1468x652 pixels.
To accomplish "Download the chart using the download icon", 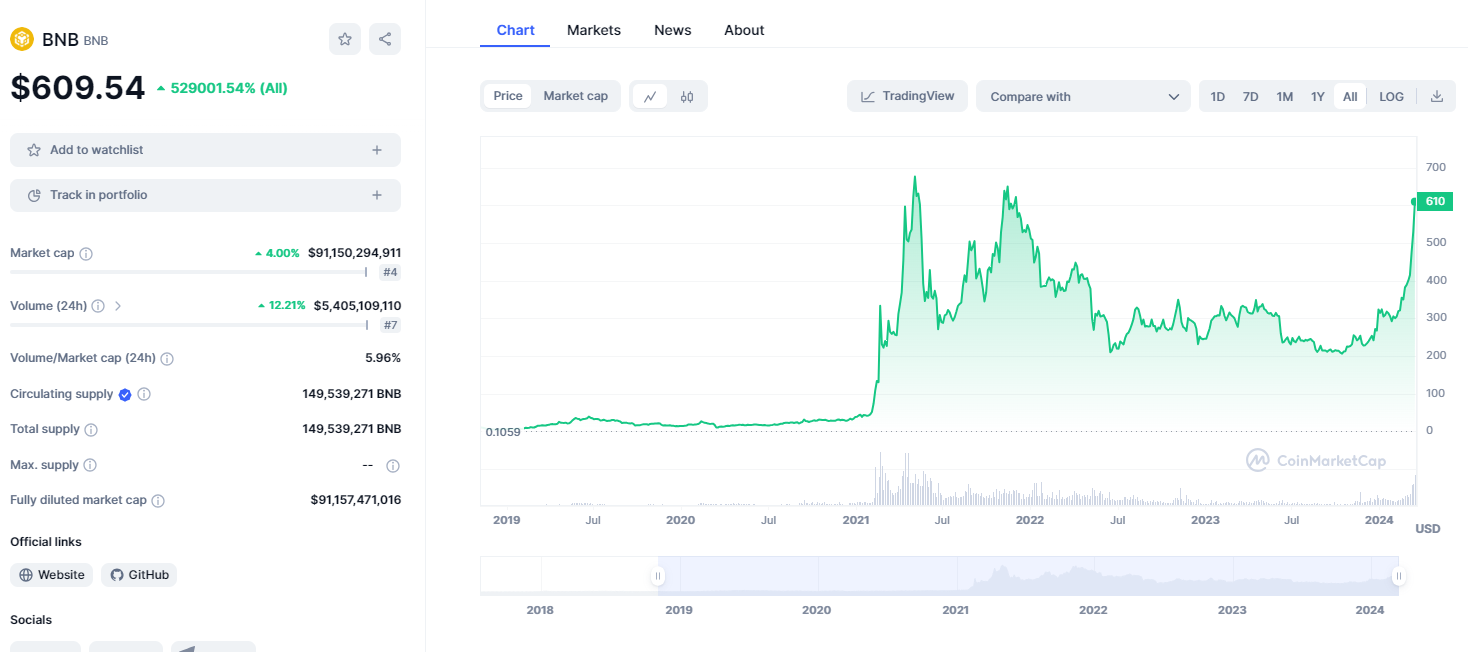I will (1437, 96).
